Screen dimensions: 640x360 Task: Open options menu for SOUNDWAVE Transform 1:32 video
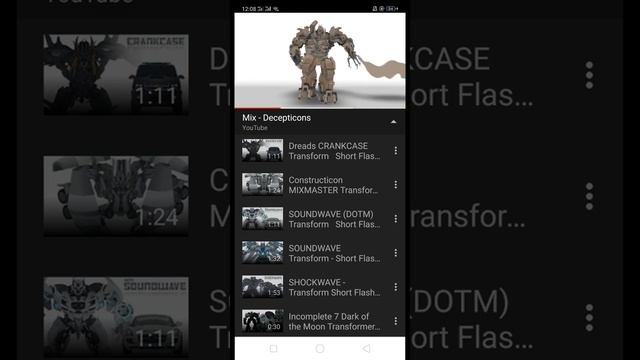396,253
